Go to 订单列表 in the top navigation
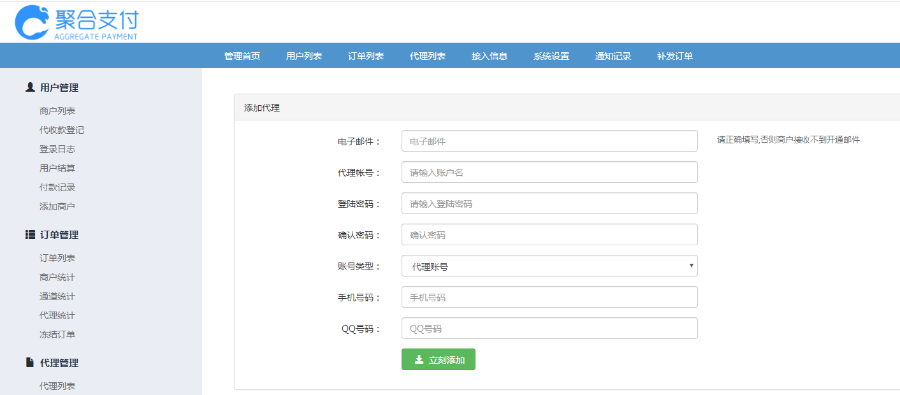Screen dimensions: 900x395 [366, 56]
